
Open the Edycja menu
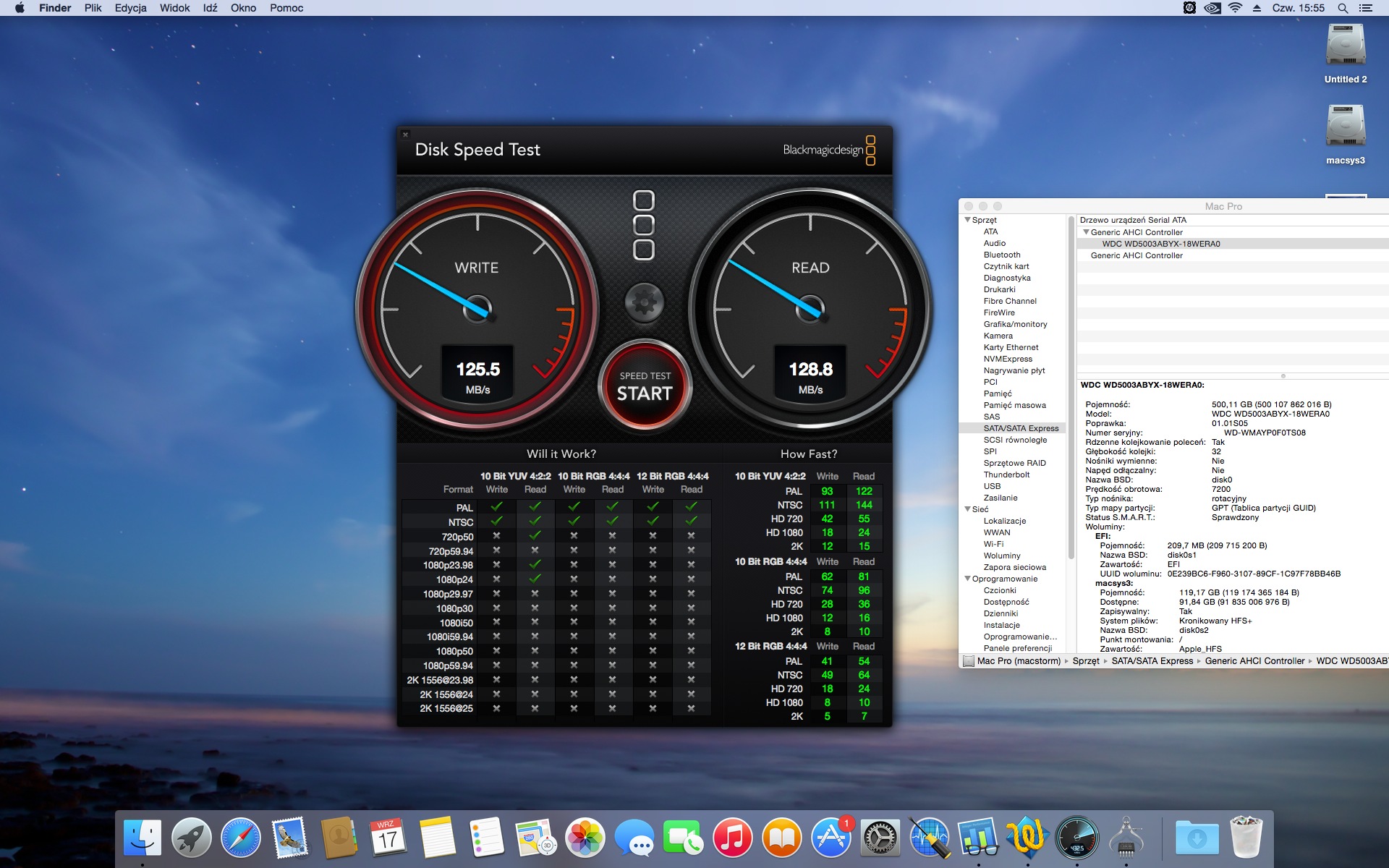point(130,8)
